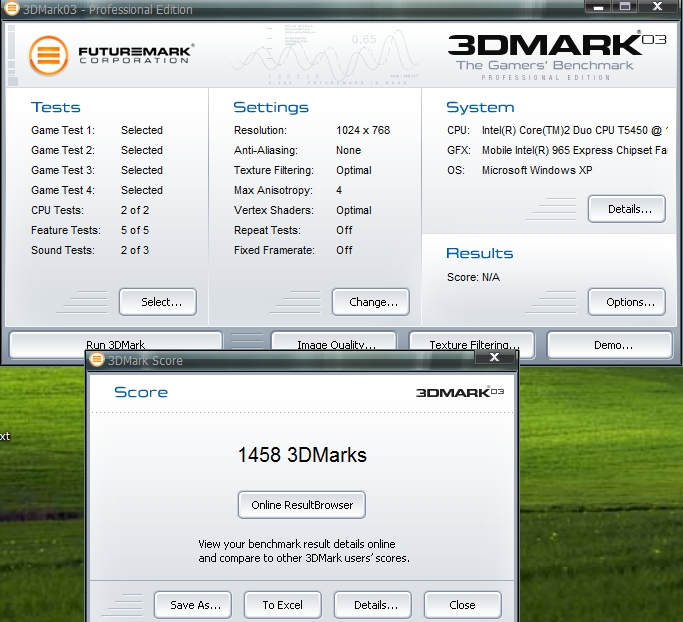This screenshot has height=622, width=683.
Task: Click the Feature Tests value 5 of 5
Action: 135,230
